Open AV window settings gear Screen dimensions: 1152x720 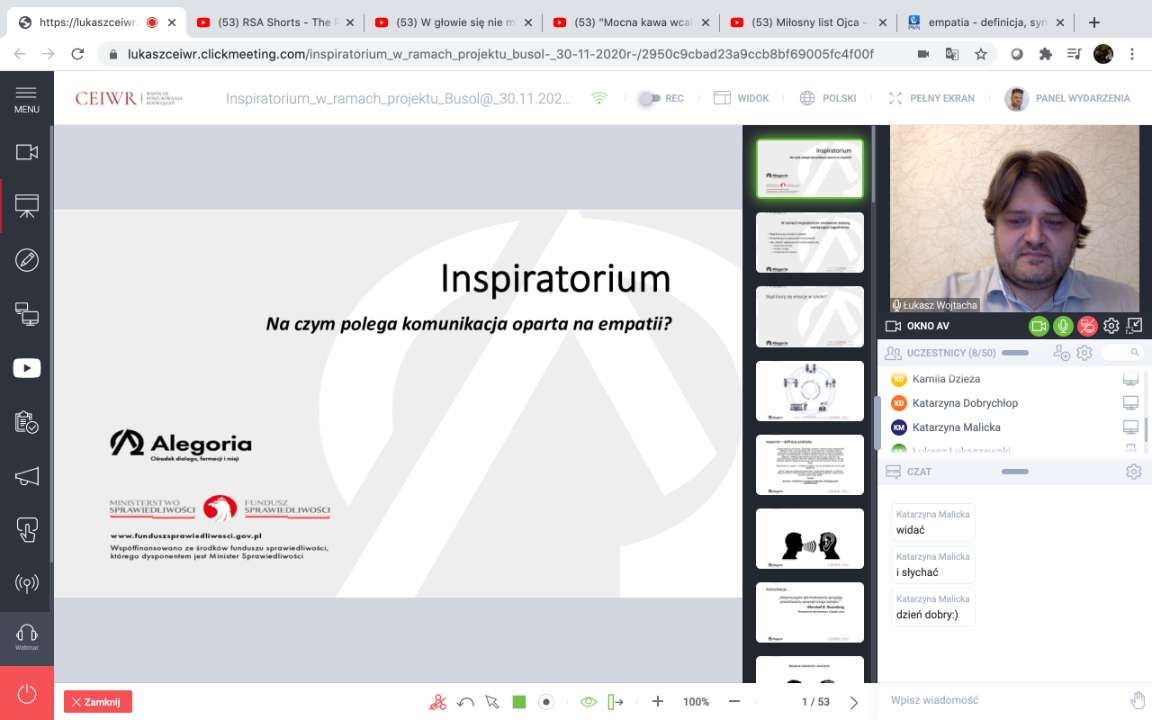tap(1111, 326)
